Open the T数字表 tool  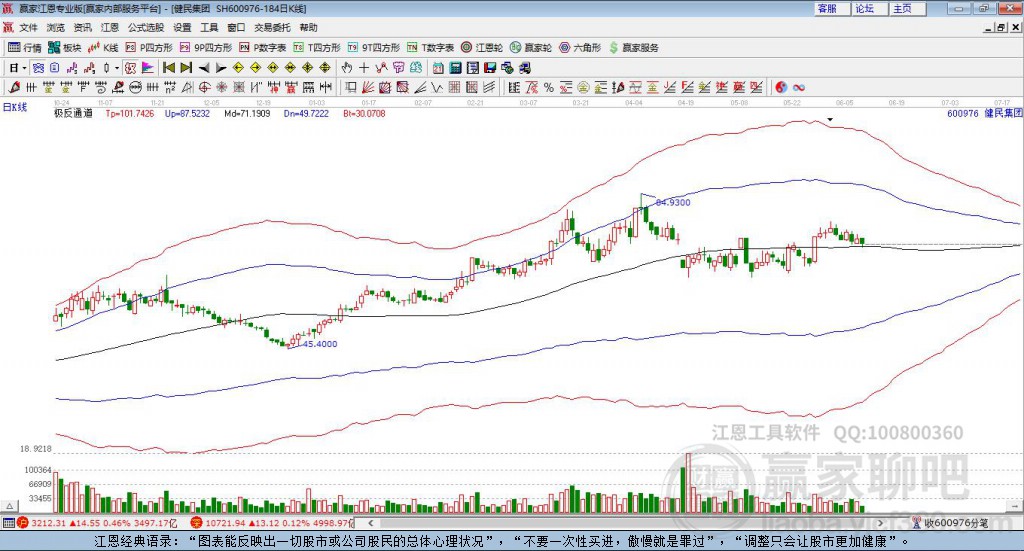[x=430, y=48]
